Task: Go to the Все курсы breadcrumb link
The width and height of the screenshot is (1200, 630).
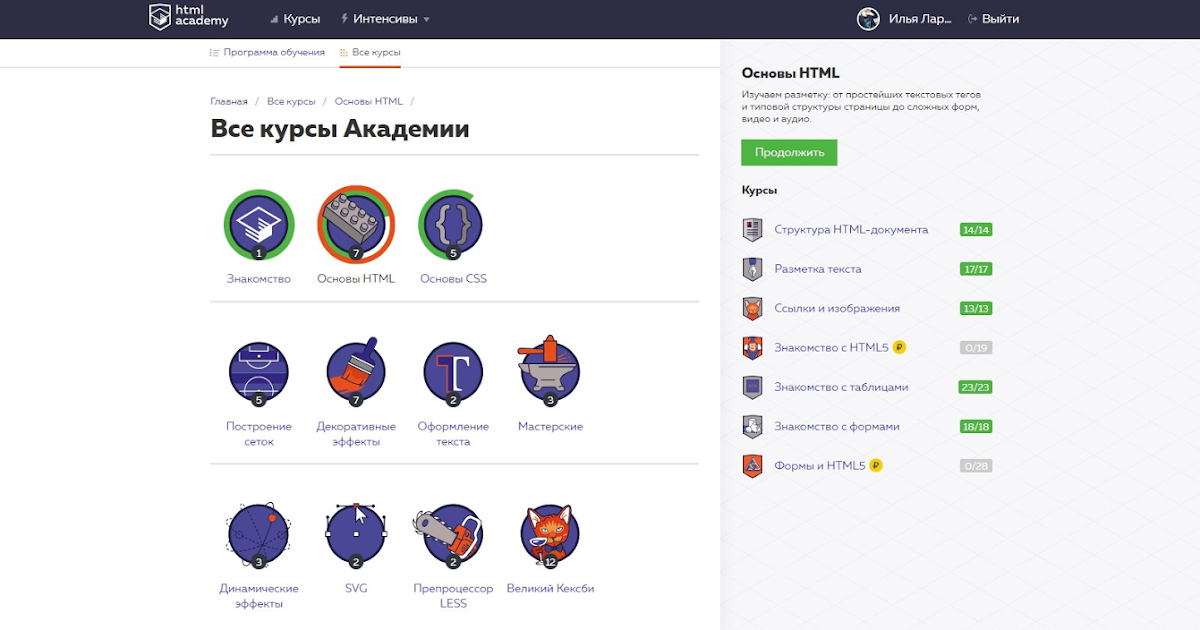Action: [x=291, y=101]
